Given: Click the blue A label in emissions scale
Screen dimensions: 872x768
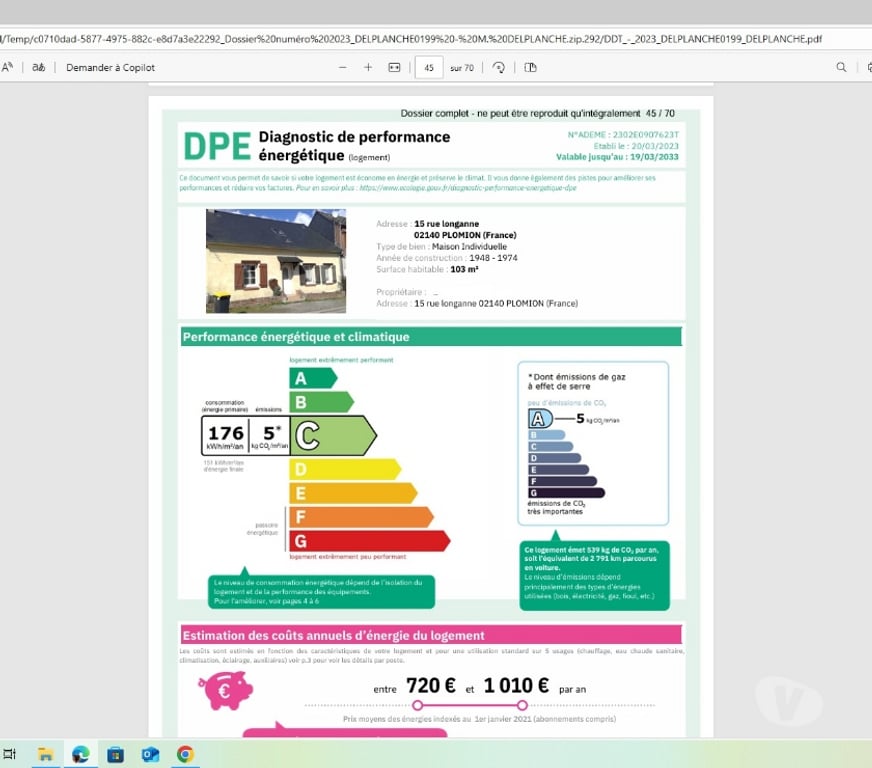Looking at the screenshot, I should pos(539,418).
